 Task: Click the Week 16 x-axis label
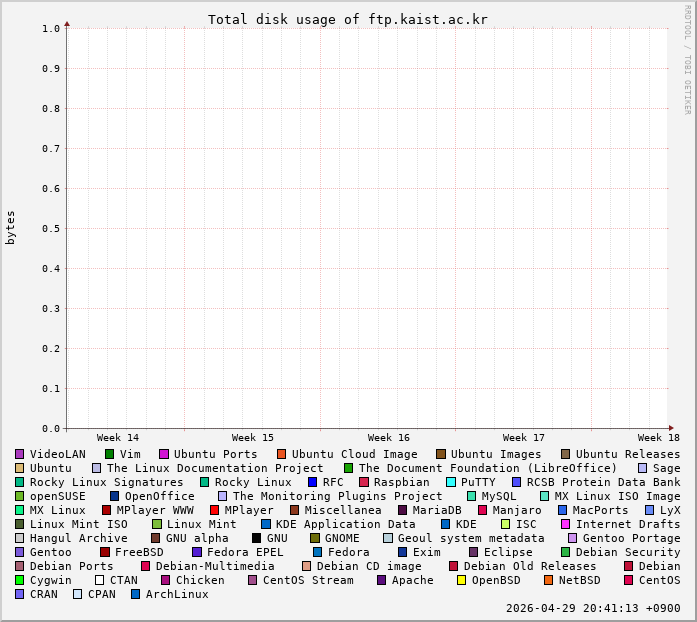point(388,438)
